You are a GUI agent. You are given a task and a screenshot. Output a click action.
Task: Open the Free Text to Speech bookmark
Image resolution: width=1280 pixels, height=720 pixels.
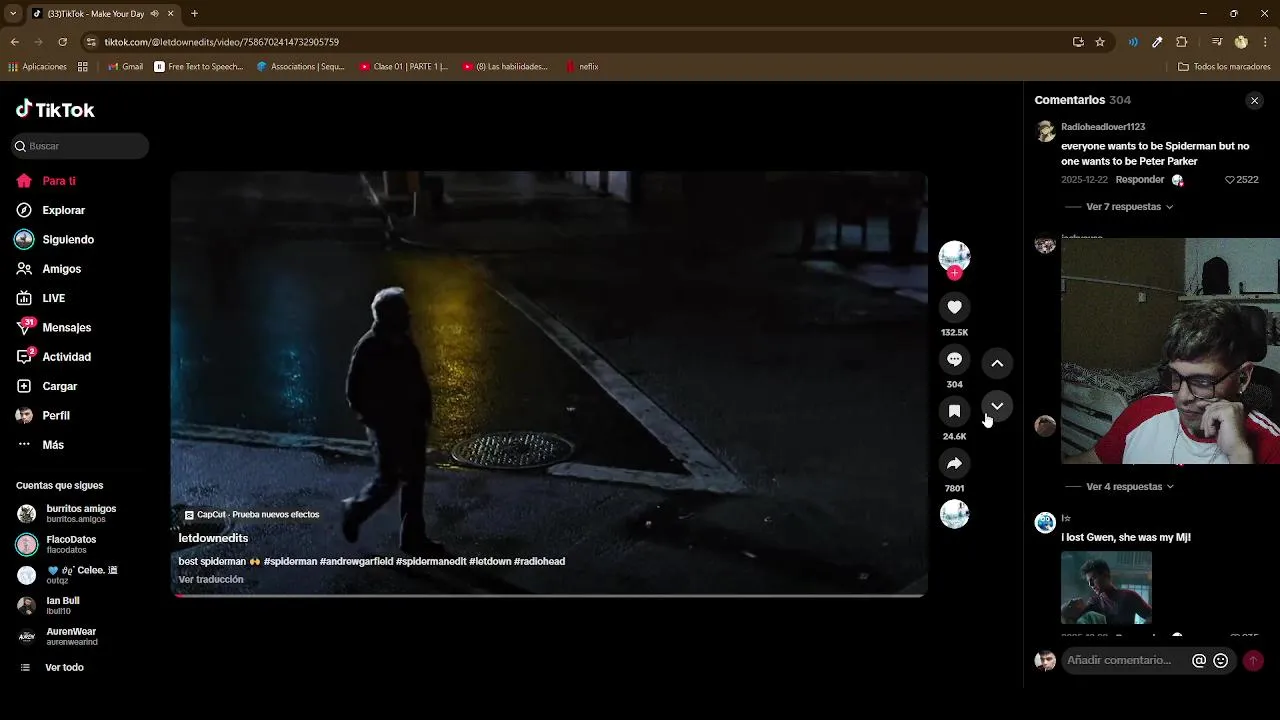pyautogui.click(x=199, y=67)
